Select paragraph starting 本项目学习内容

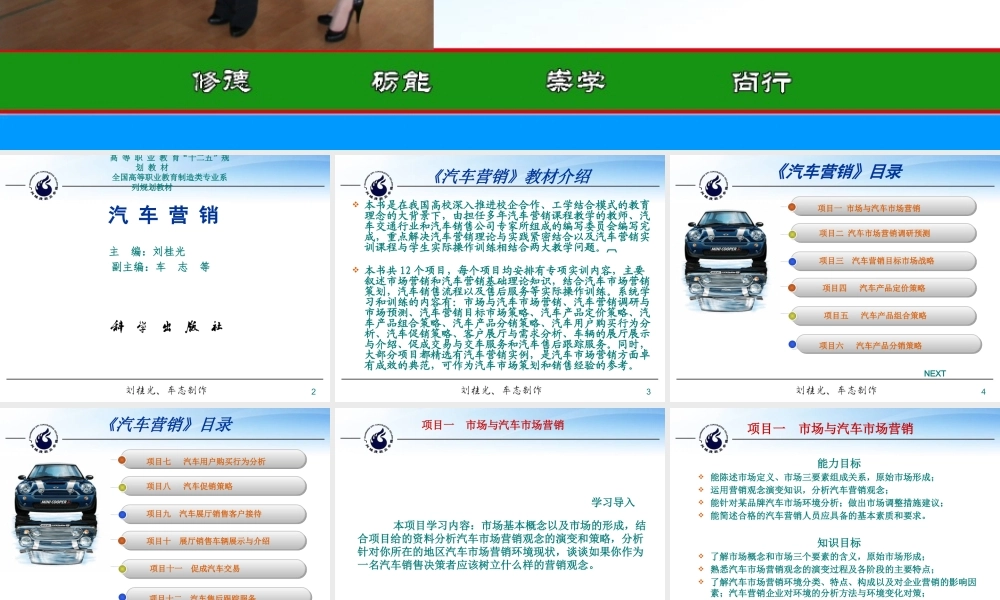(501, 545)
